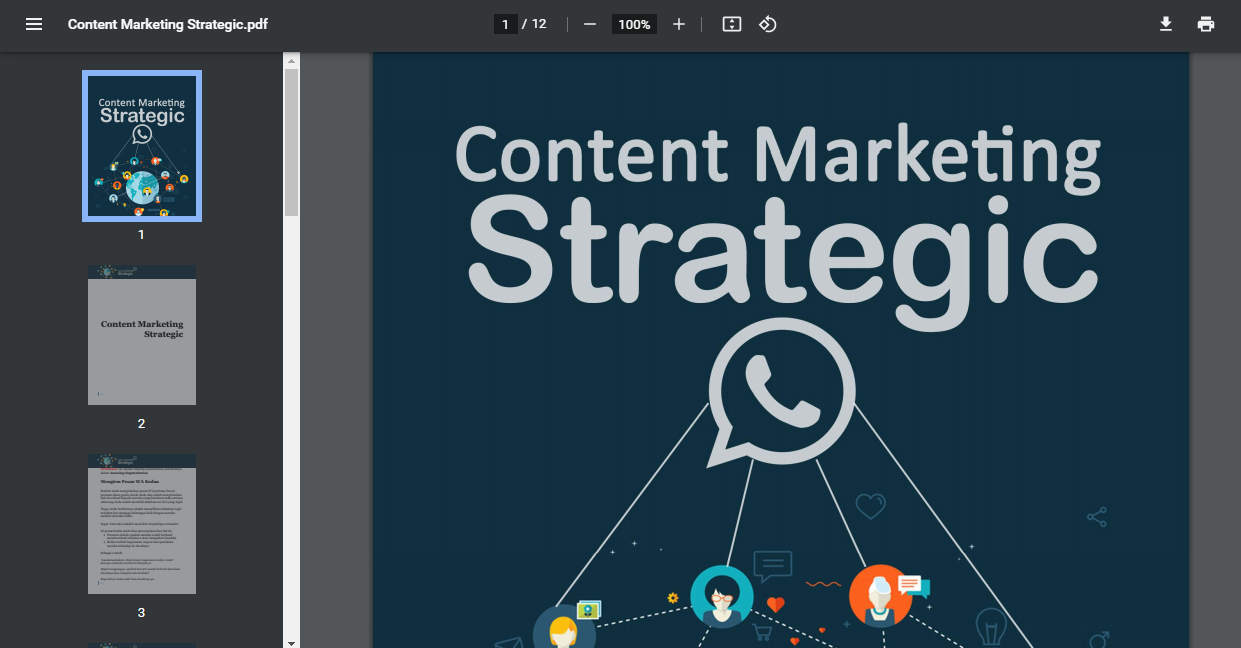Rotate the document counterclockwise
The width and height of the screenshot is (1241, 648).
tap(768, 24)
